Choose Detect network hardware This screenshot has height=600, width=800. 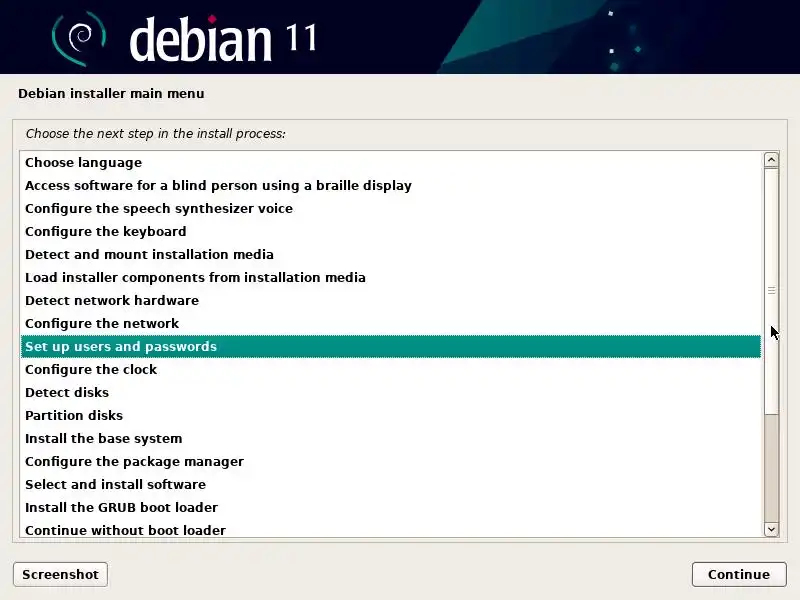point(391,301)
